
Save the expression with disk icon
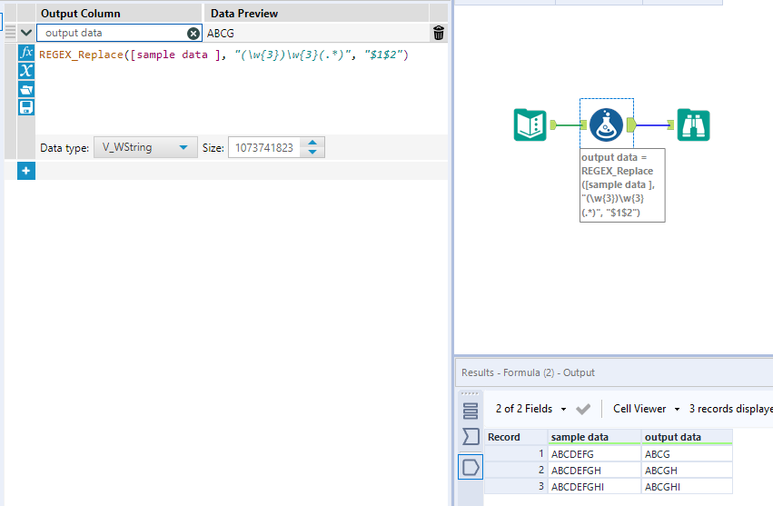tap(26, 107)
